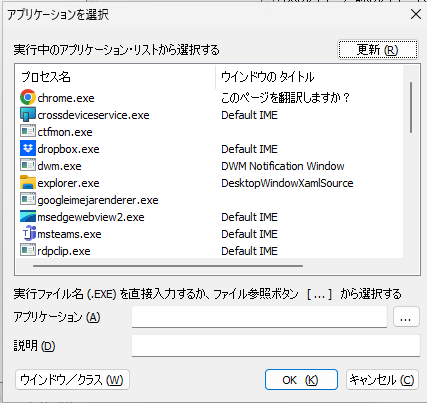Image resolution: width=427 pixels, height=403 pixels.
Task: Focus the アプリケーション (A) input field
Action: coord(259,317)
